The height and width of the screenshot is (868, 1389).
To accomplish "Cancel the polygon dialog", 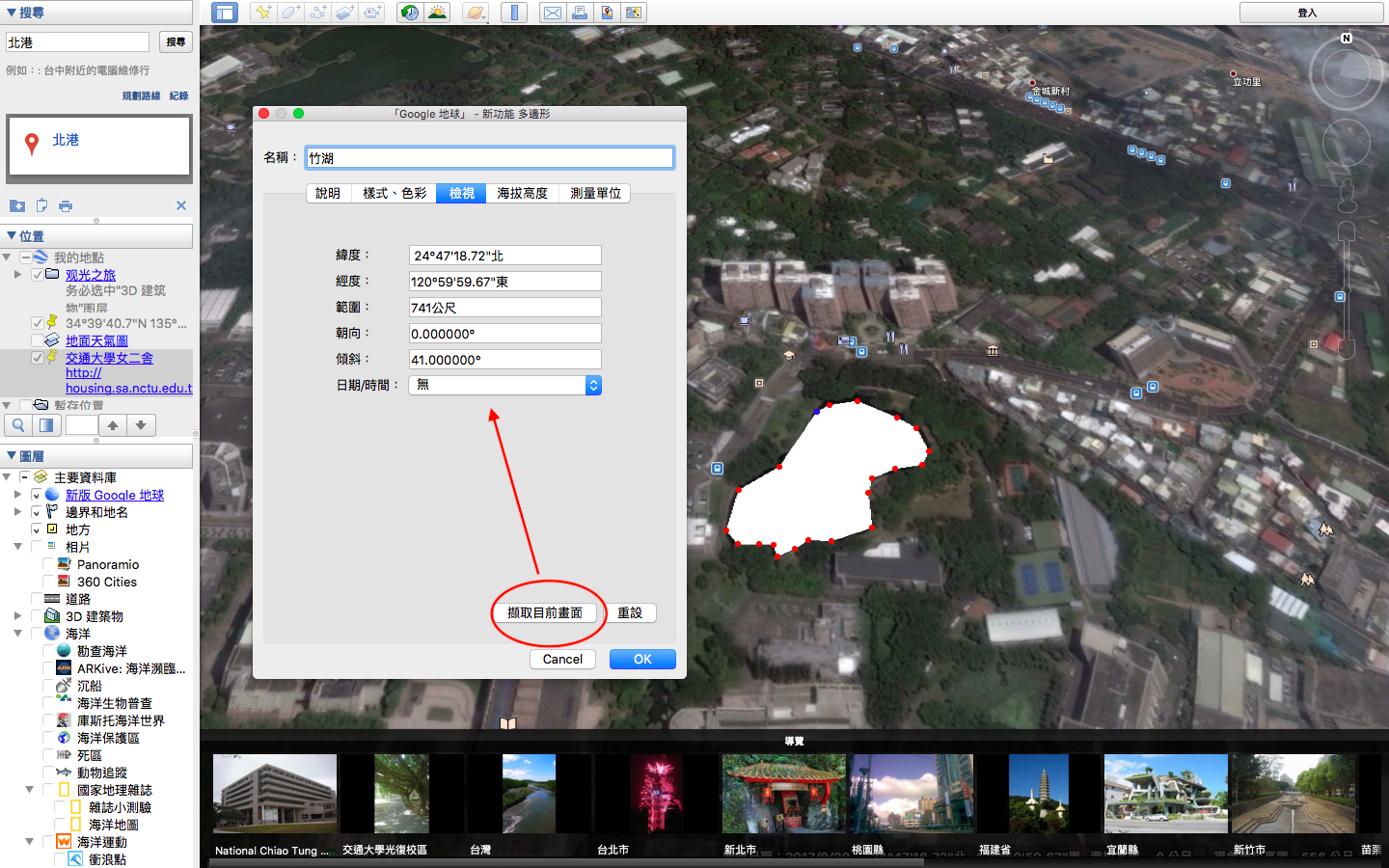I will click(562, 660).
